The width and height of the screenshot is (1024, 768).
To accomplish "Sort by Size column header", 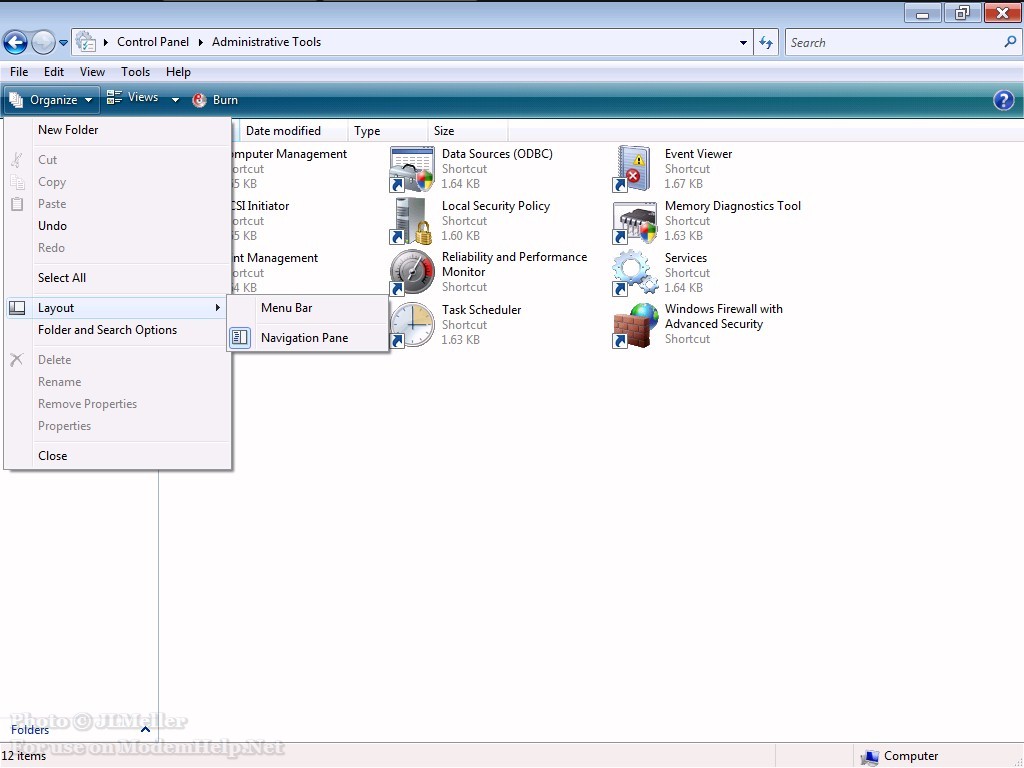I will (x=468, y=131).
